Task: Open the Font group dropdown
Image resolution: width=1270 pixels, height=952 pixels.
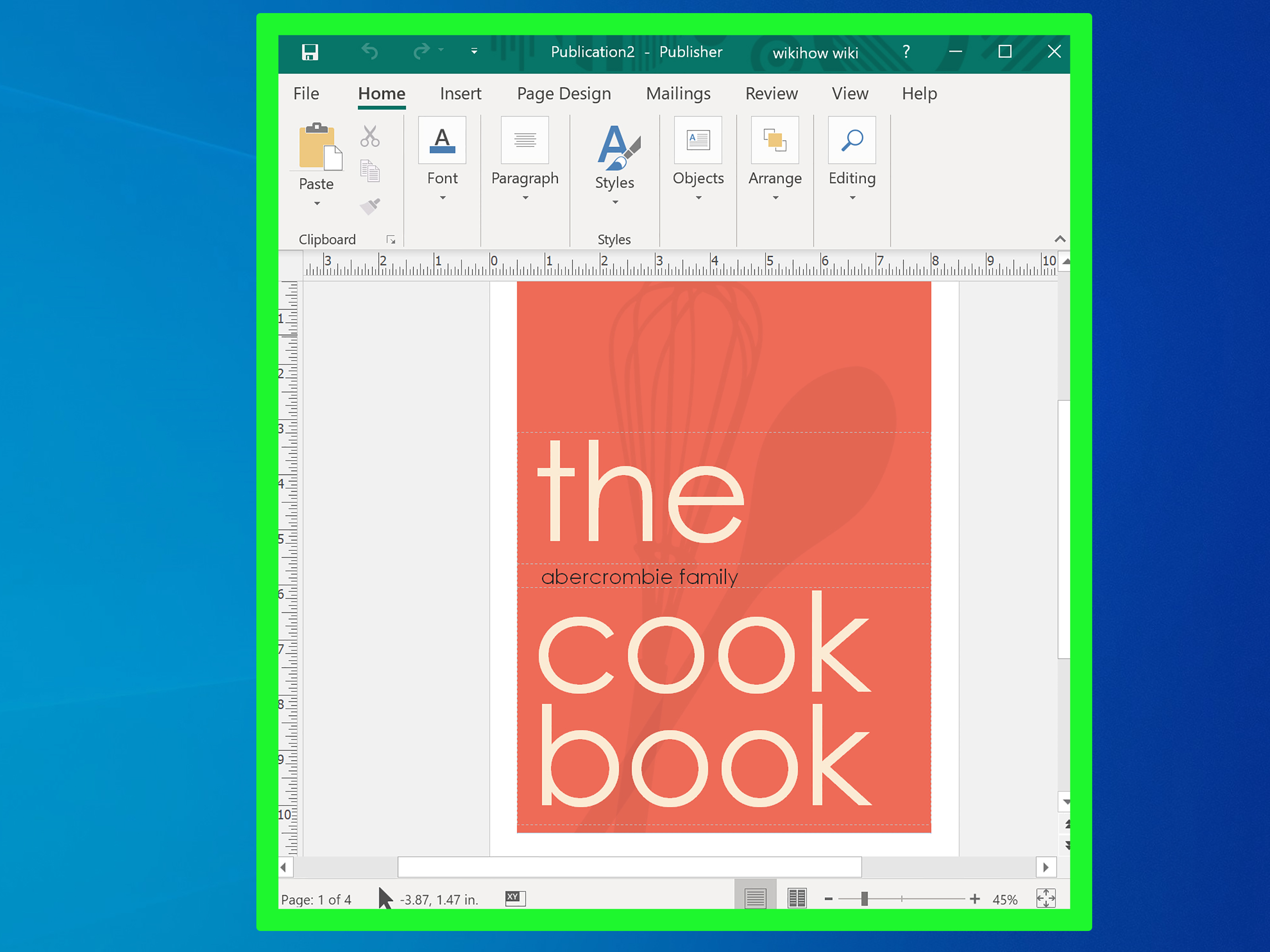Action: [442, 159]
